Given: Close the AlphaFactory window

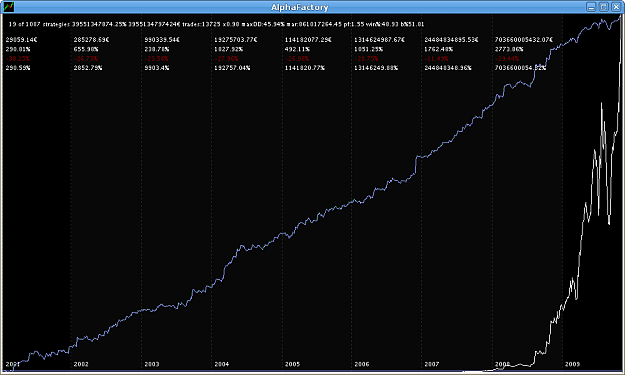Looking at the screenshot, I should [x=616, y=7].
